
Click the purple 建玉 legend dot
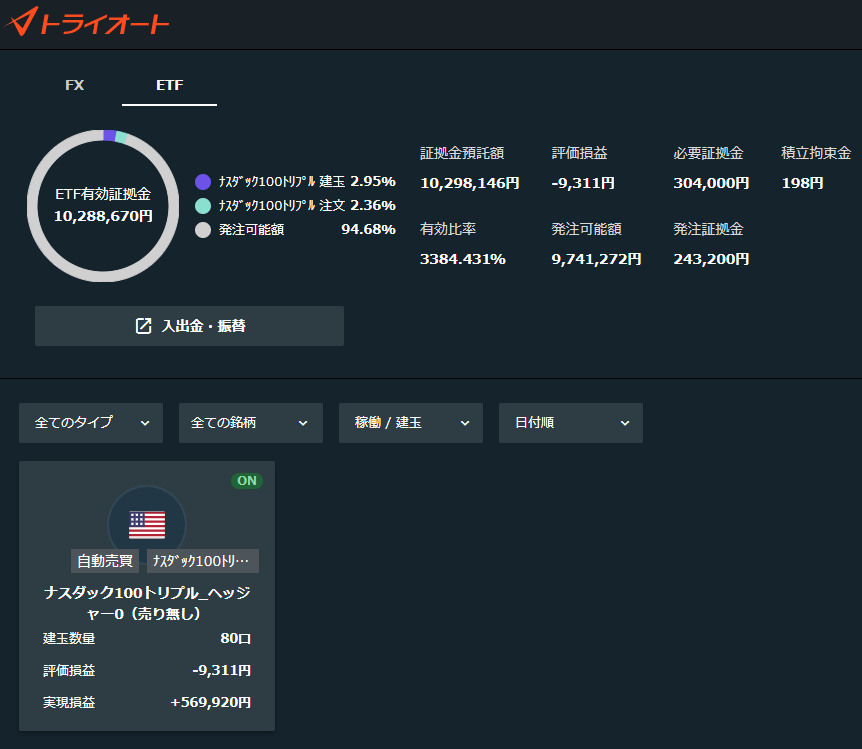[x=203, y=182]
